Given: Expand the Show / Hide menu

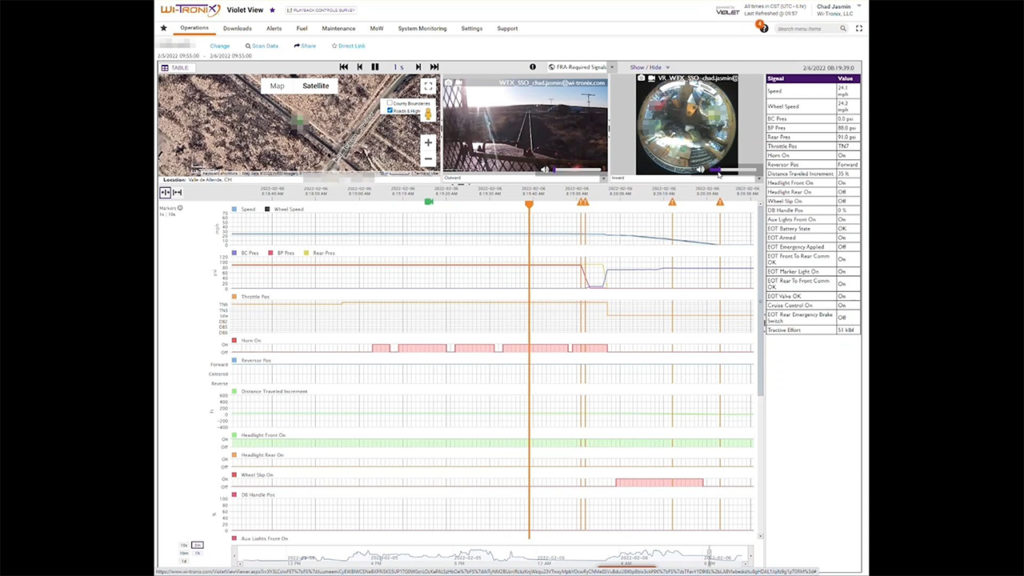Looking at the screenshot, I should coord(652,67).
